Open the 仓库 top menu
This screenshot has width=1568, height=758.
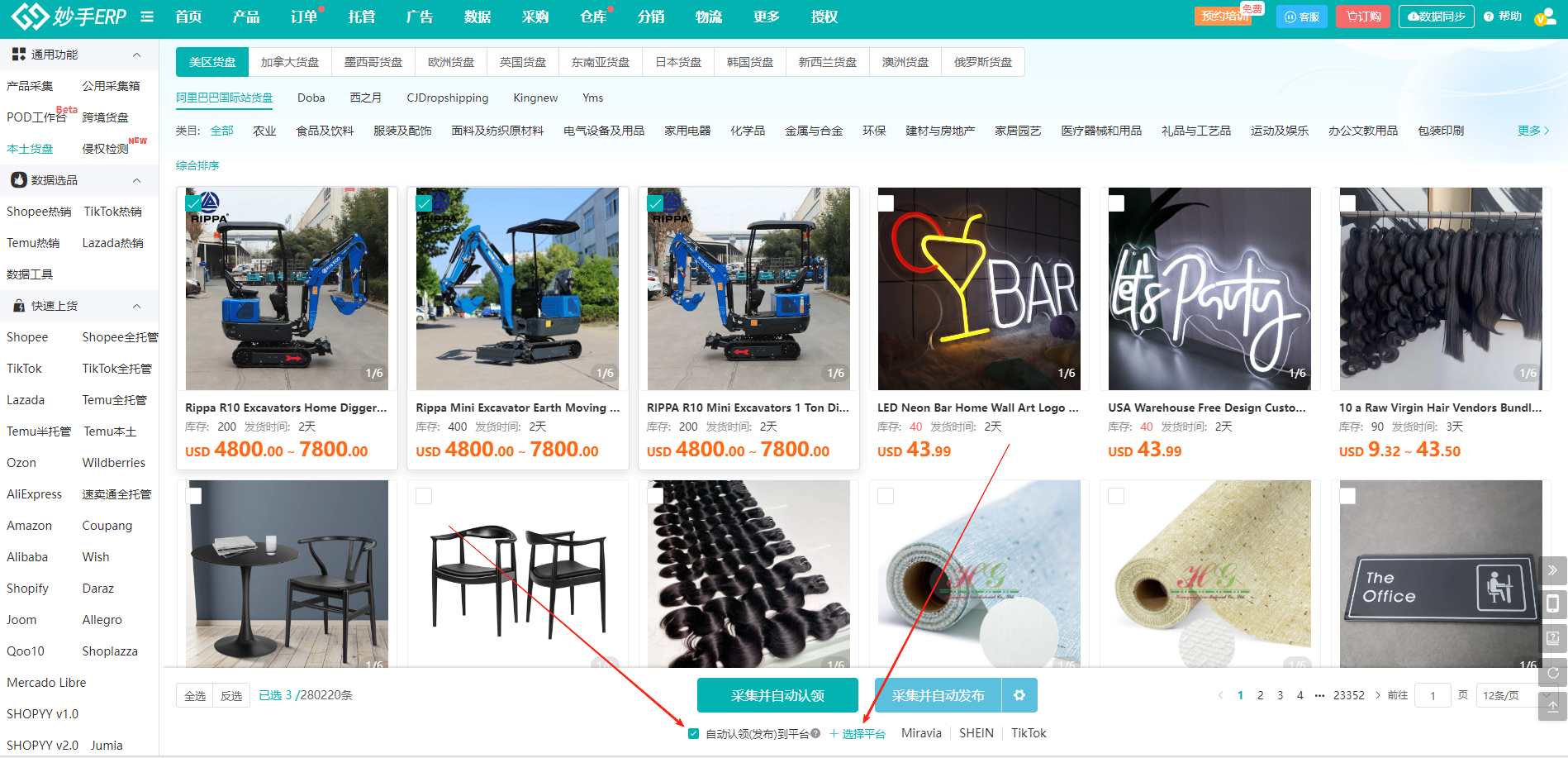[592, 17]
